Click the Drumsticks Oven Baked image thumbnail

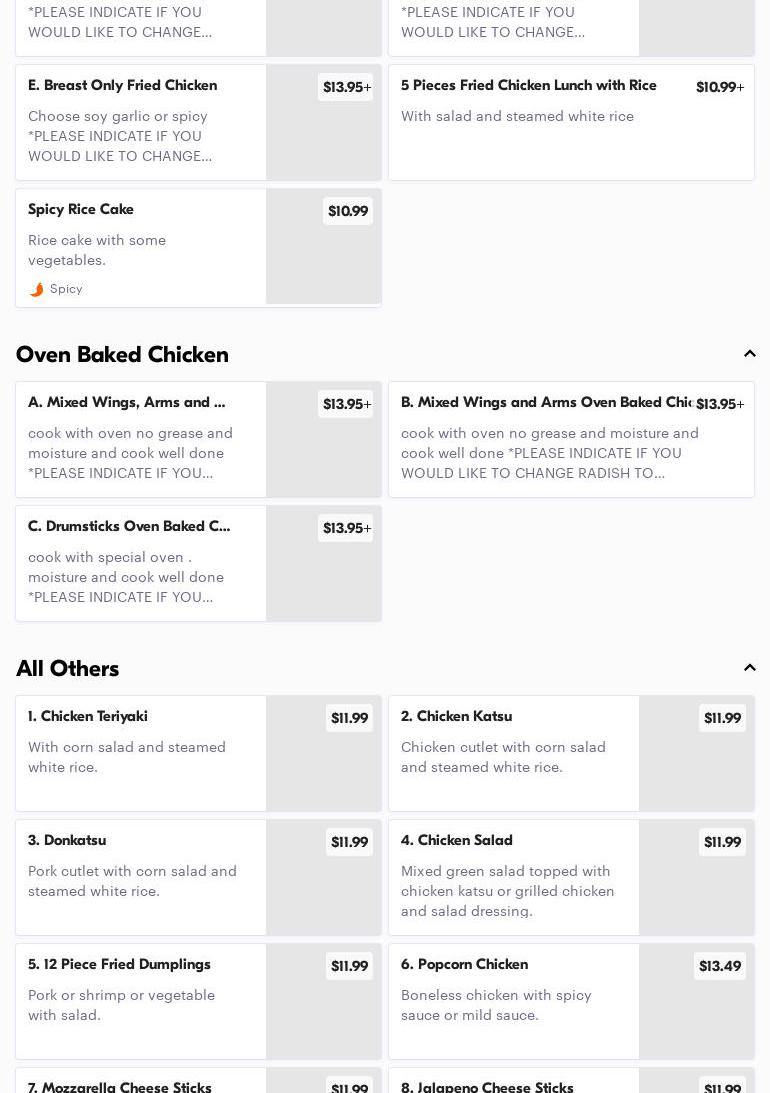coord(323,576)
